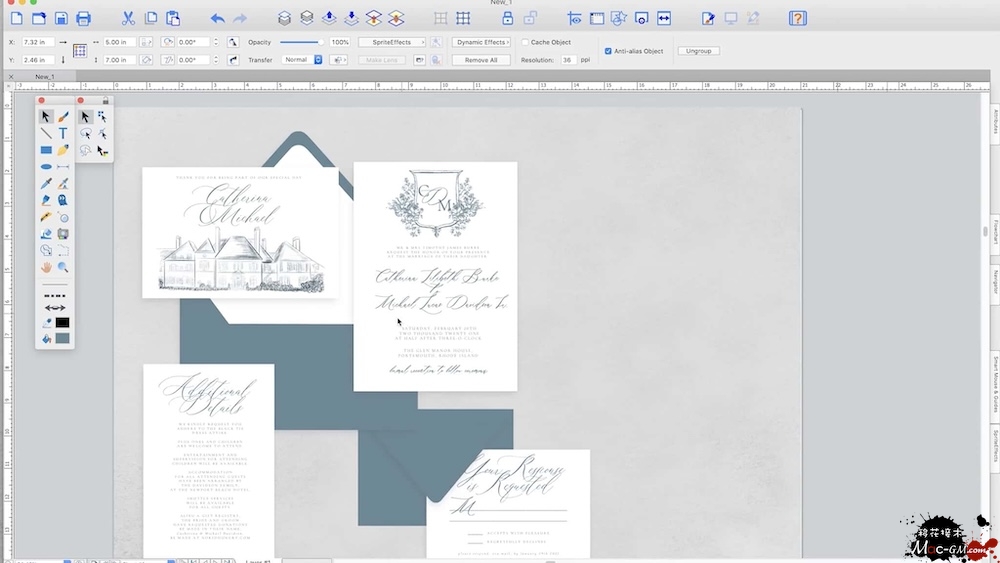Viewport: 1000px width, 563px height.
Task: Choose the Hand pan tool
Action: pyautogui.click(x=46, y=268)
